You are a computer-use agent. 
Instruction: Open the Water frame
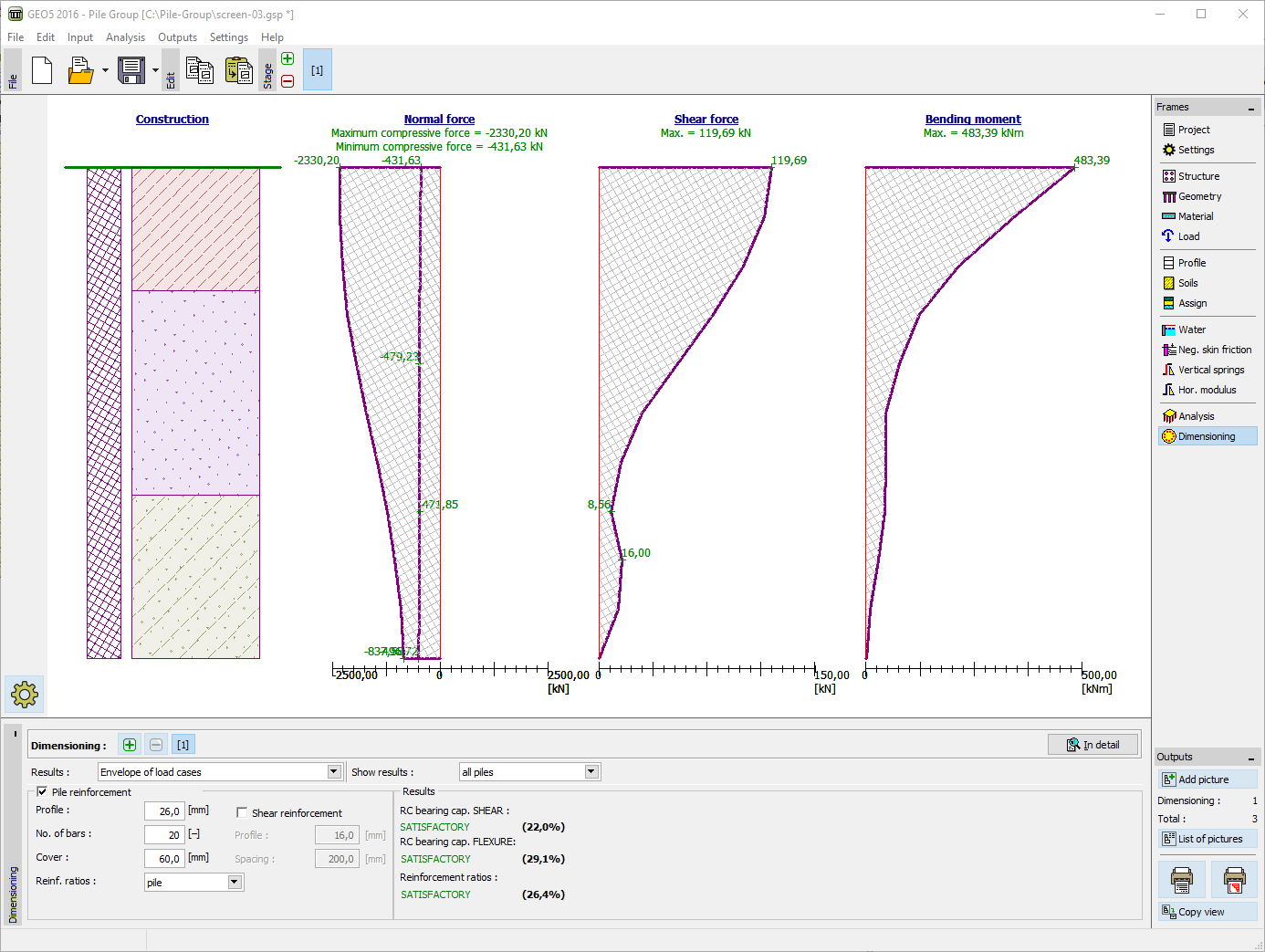[1190, 330]
